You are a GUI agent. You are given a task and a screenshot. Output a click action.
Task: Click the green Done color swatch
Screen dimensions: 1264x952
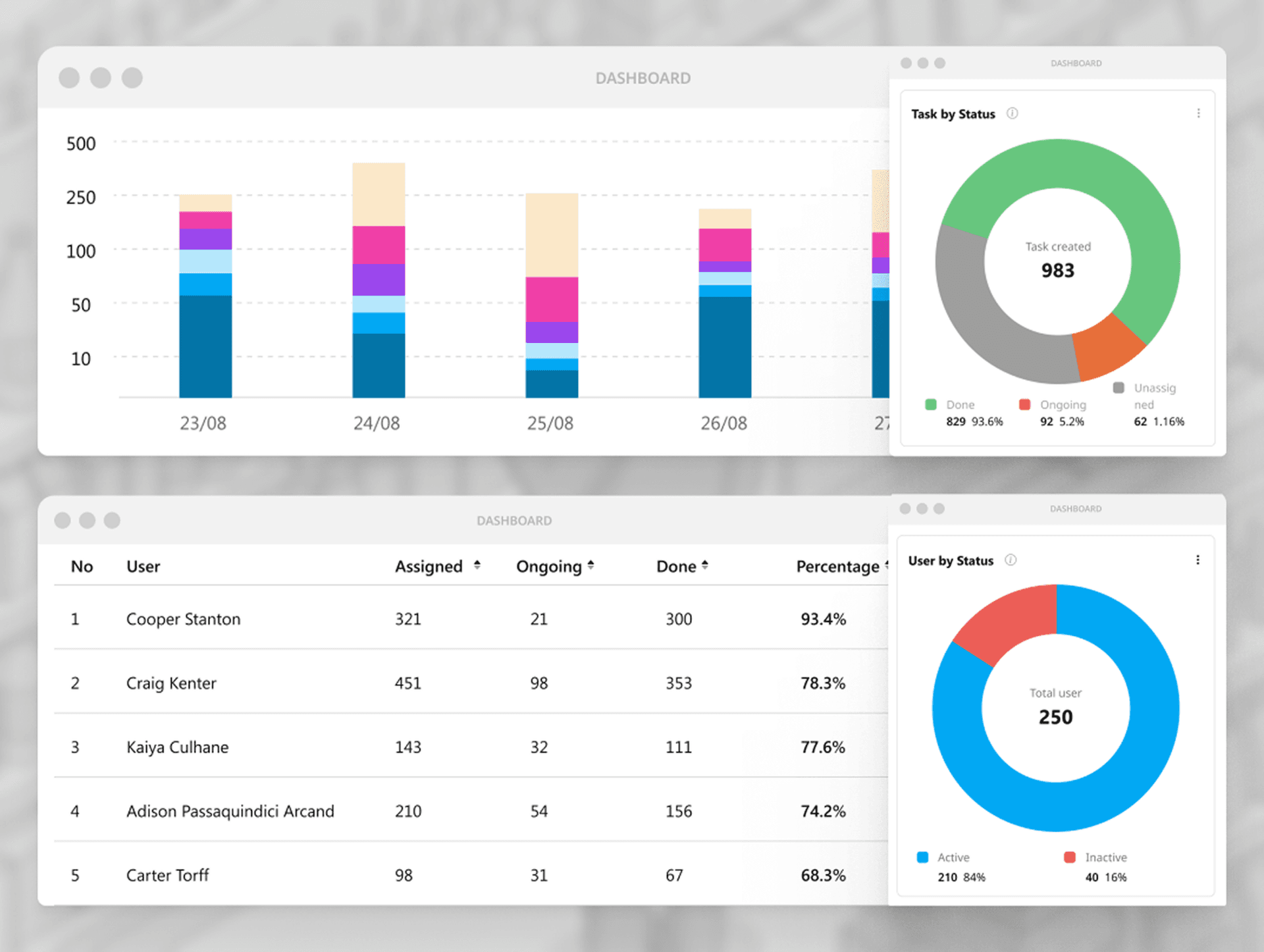click(930, 404)
